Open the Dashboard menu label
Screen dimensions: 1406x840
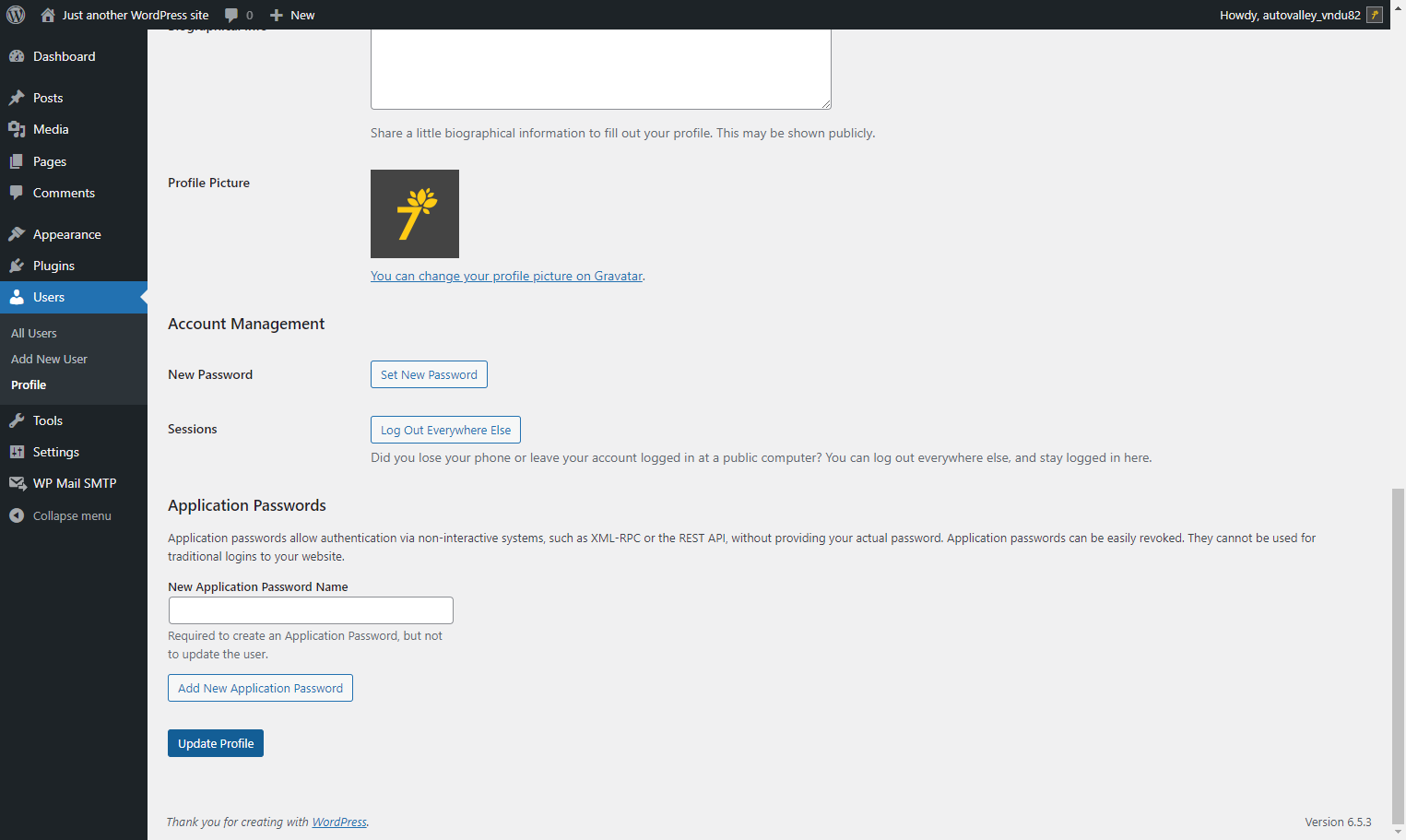click(x=64, y=56)
